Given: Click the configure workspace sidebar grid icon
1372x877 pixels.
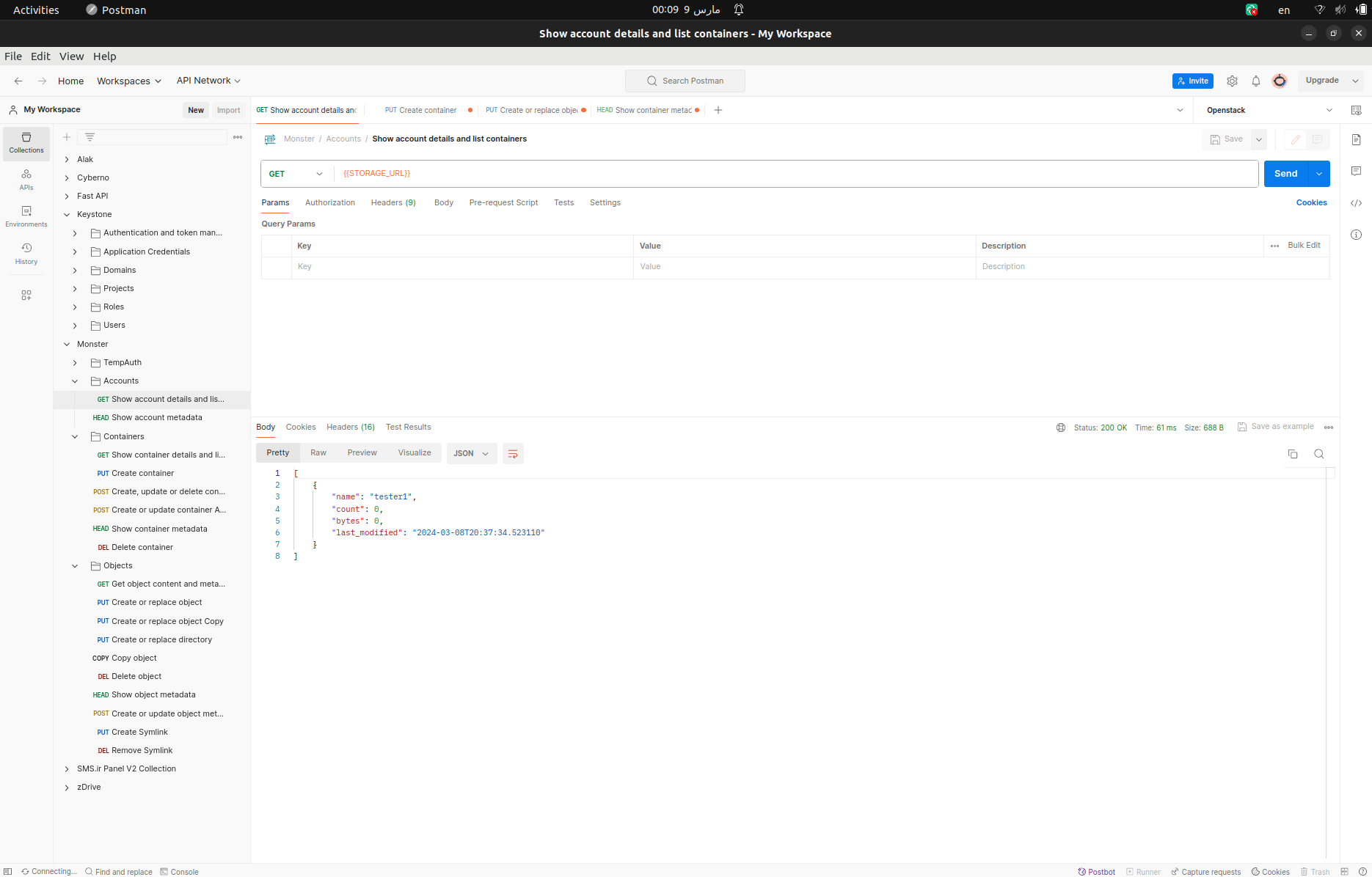Looking at the screenshot, I should [x=26, y=295].
